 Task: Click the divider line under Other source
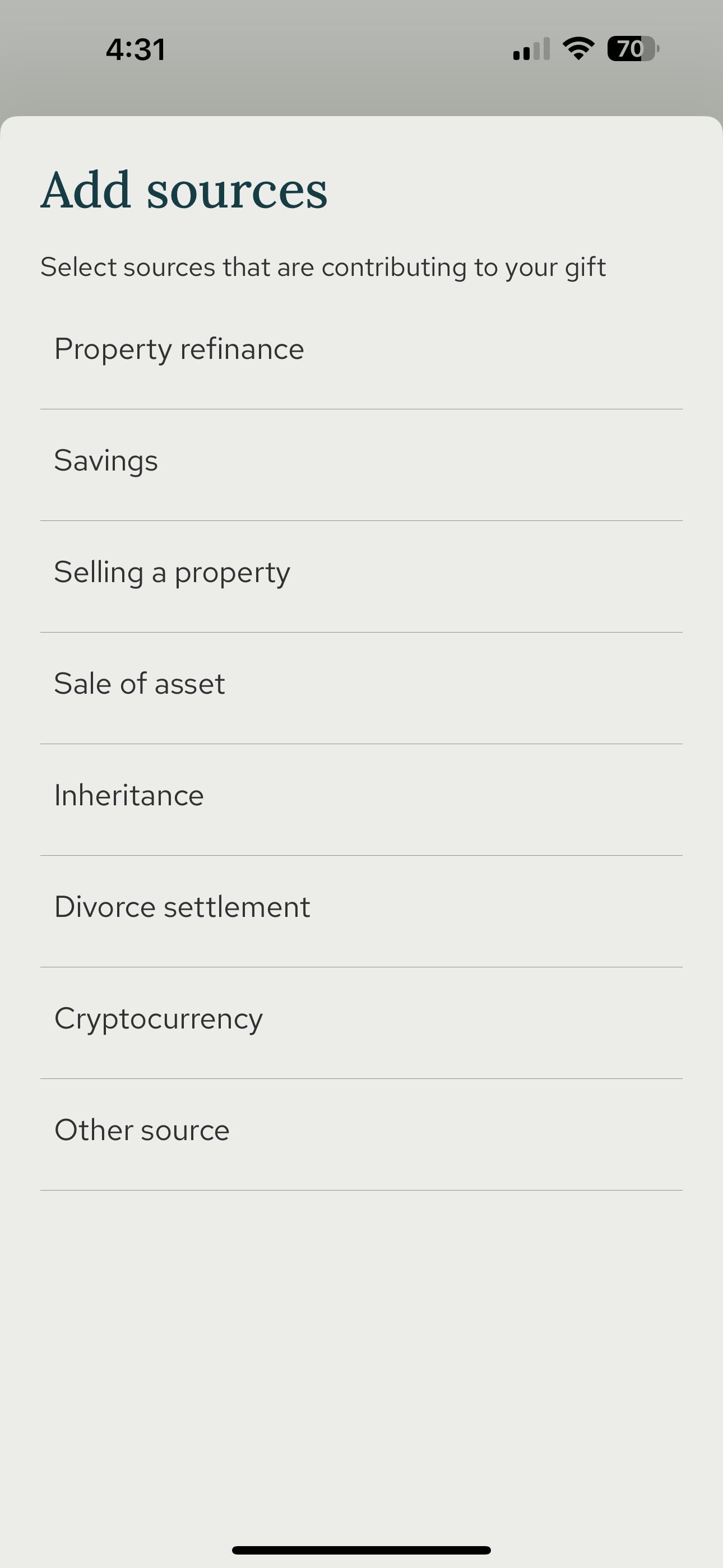(361, 1190)
